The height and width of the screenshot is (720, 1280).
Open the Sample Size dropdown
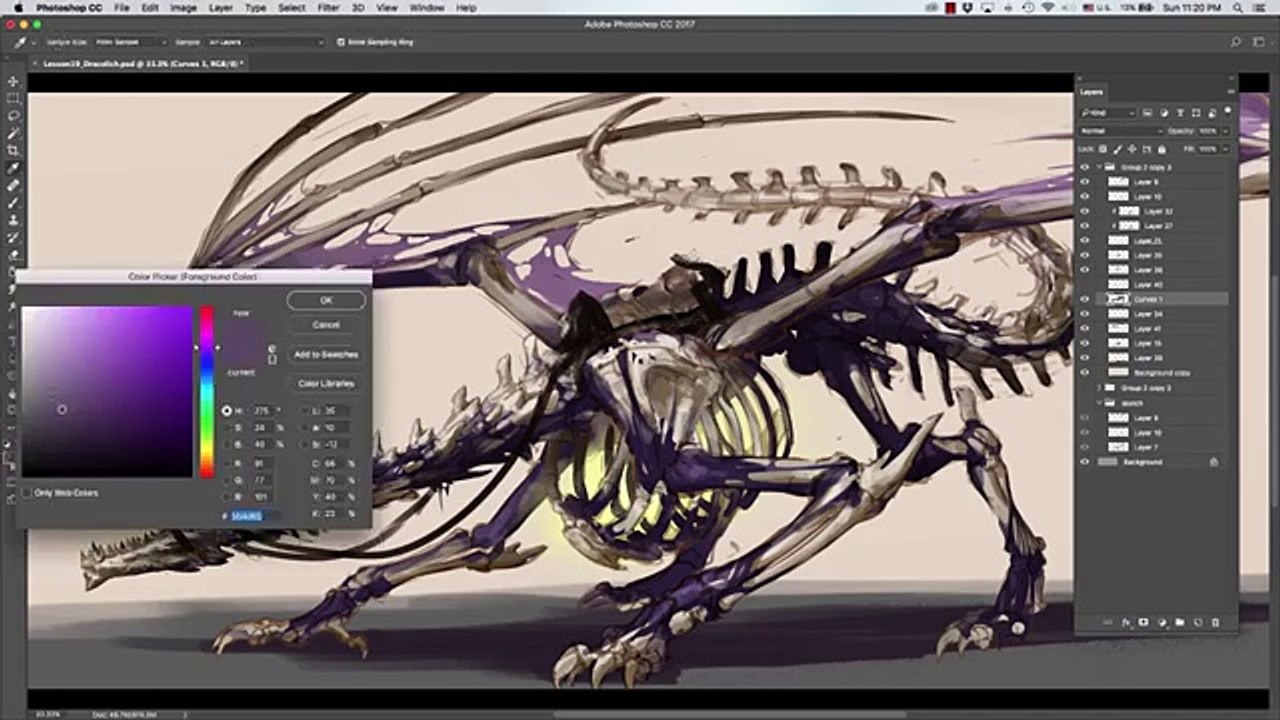coord(130,42)
